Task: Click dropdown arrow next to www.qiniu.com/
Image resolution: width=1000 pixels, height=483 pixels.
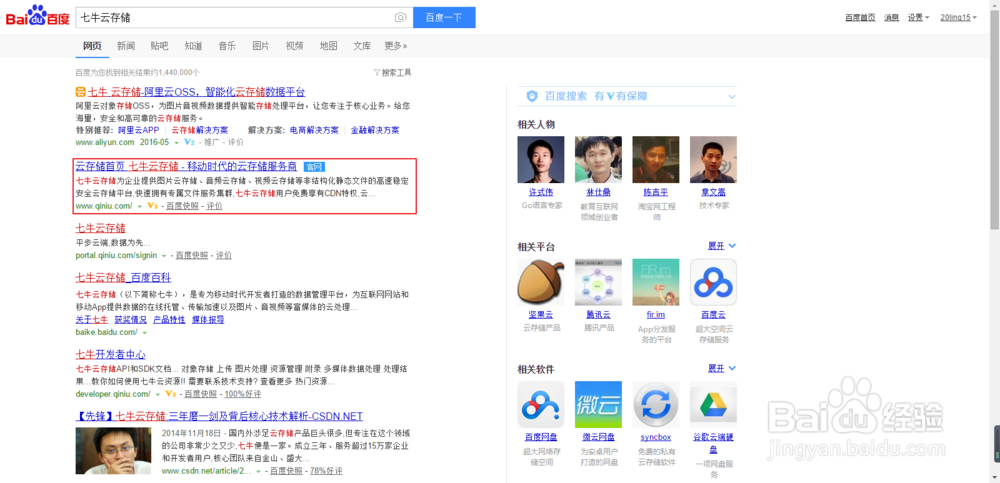Action: (x=140, y=206)
